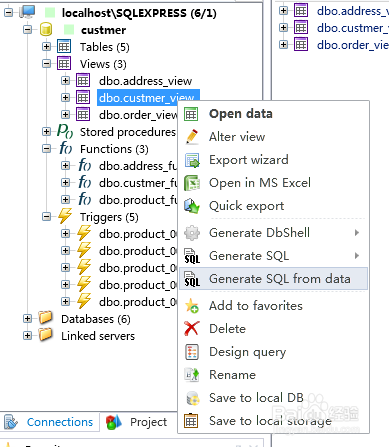Select dbo.address_view in left tree
This screenshot has height=447, width=389.
tap(146, 81)
